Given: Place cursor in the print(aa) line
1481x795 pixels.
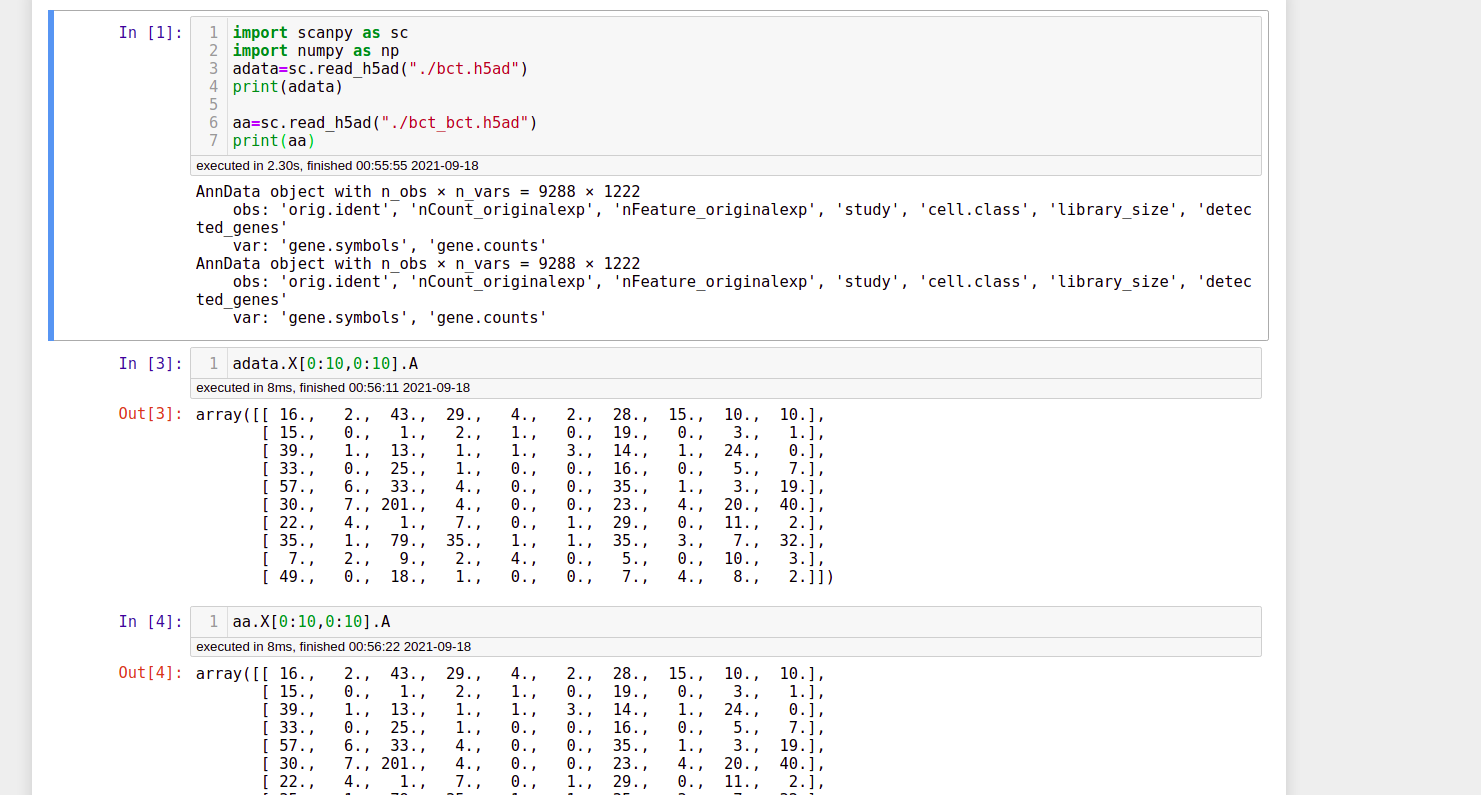Looking at the screenshot, I should 271,140.
